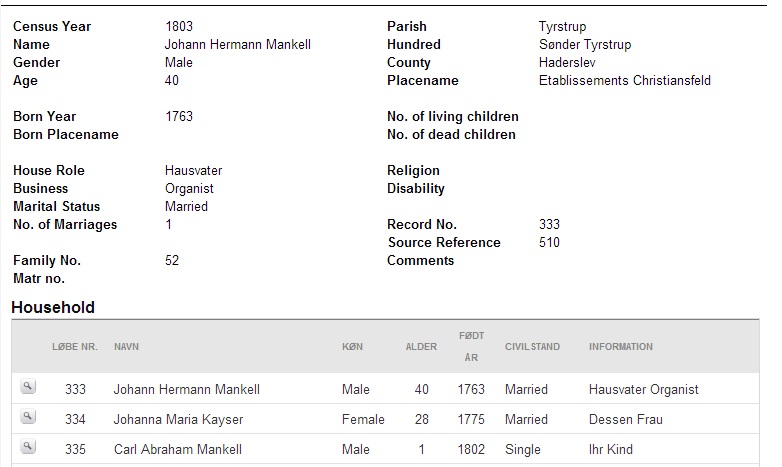Click the Parish value Tyrstrup
Viewport: 782px width, 467px height.
562,26
